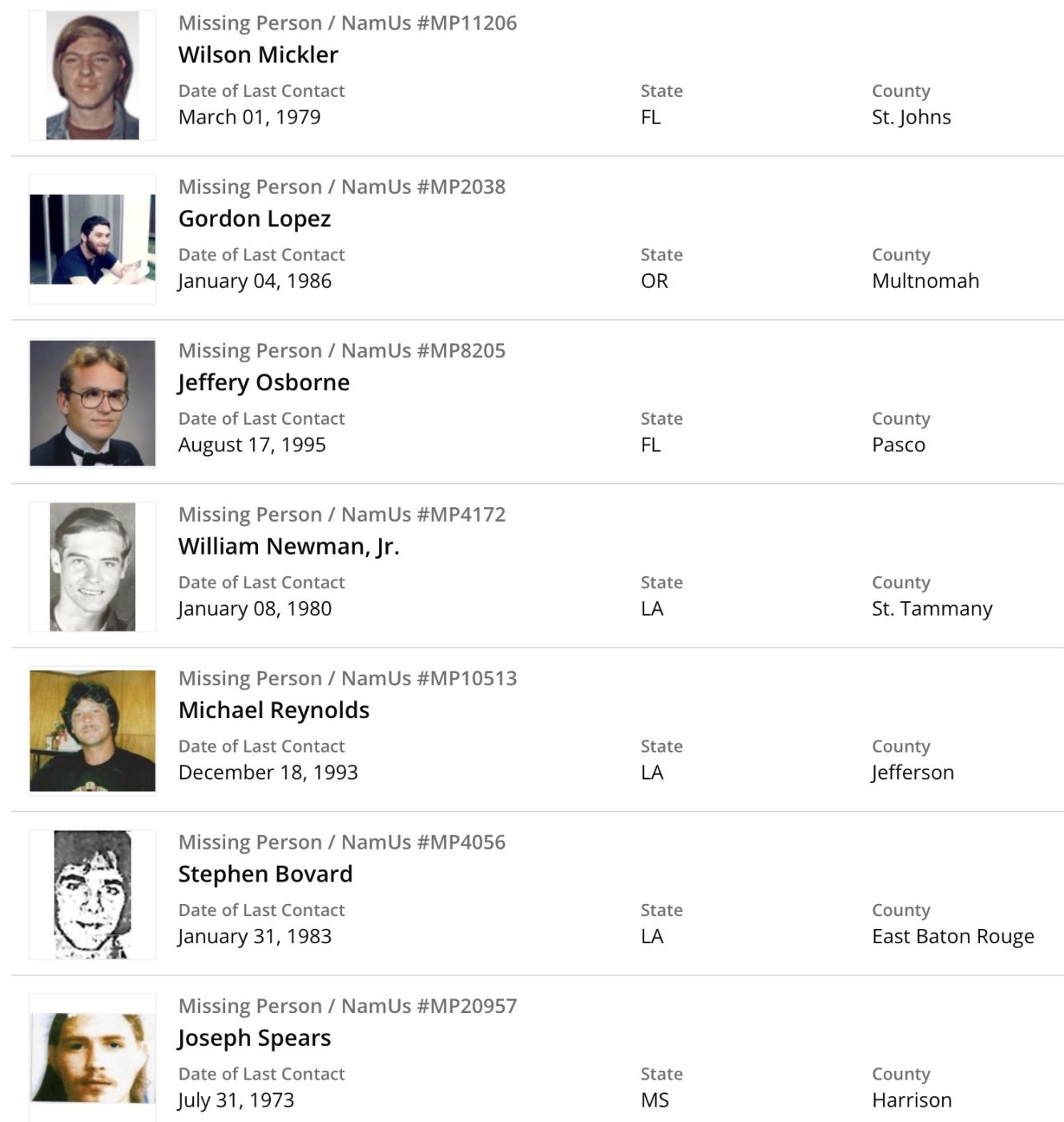Select the Stephen Bovard sketch thumbnail

[92, 894]
